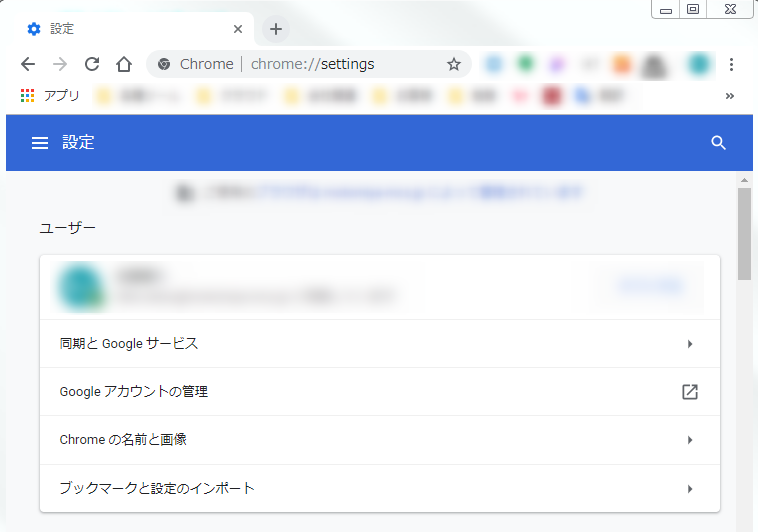Go back using the back arrow
The height and width of the screenshot is (532, 758).
point(28,64)
